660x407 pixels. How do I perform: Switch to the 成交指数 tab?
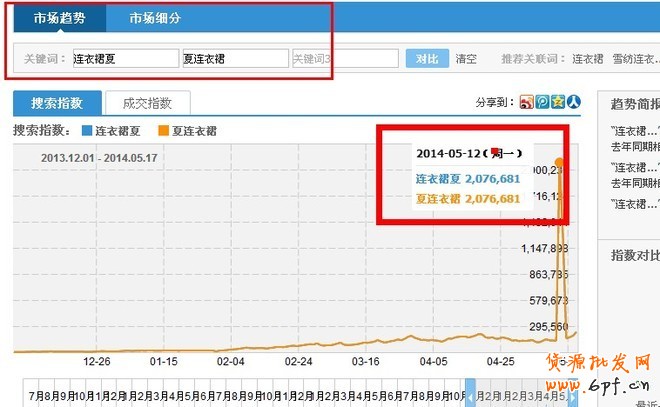146,102
